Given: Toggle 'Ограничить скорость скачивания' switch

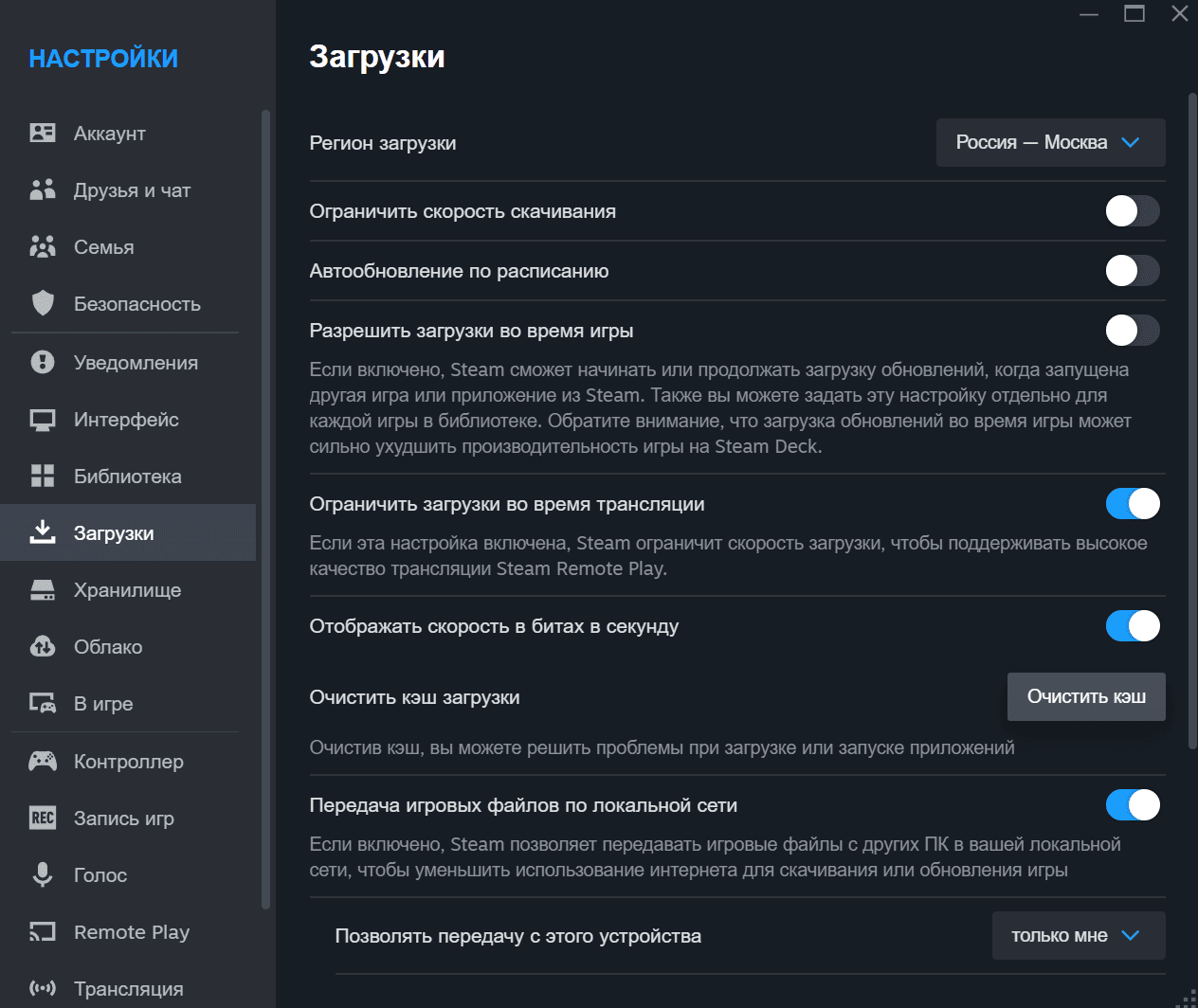Looking at the screenshot, I should [1133, 210].
